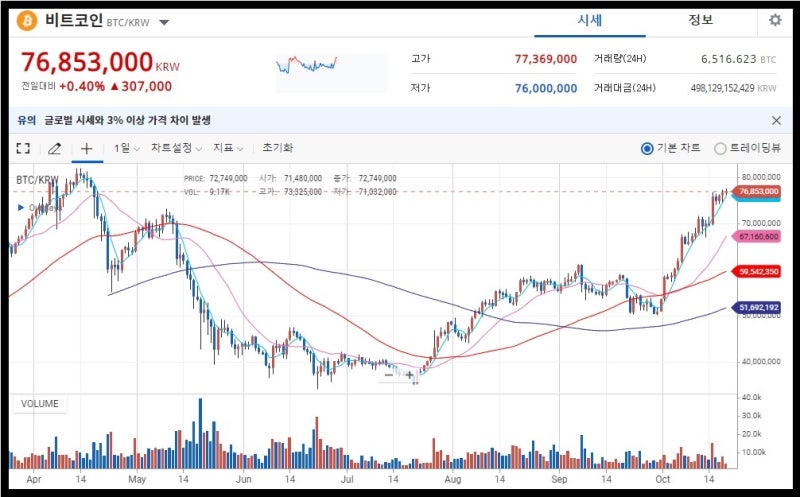
Task: Click the navy 51,692,192 moving average label
Action: (757, 307)
